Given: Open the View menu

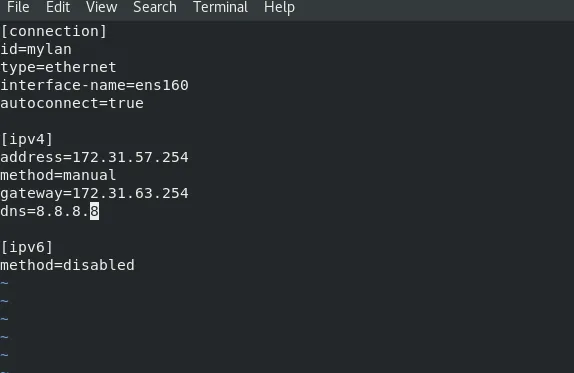Looking at the screenshot, I should [x=101, y=7].
